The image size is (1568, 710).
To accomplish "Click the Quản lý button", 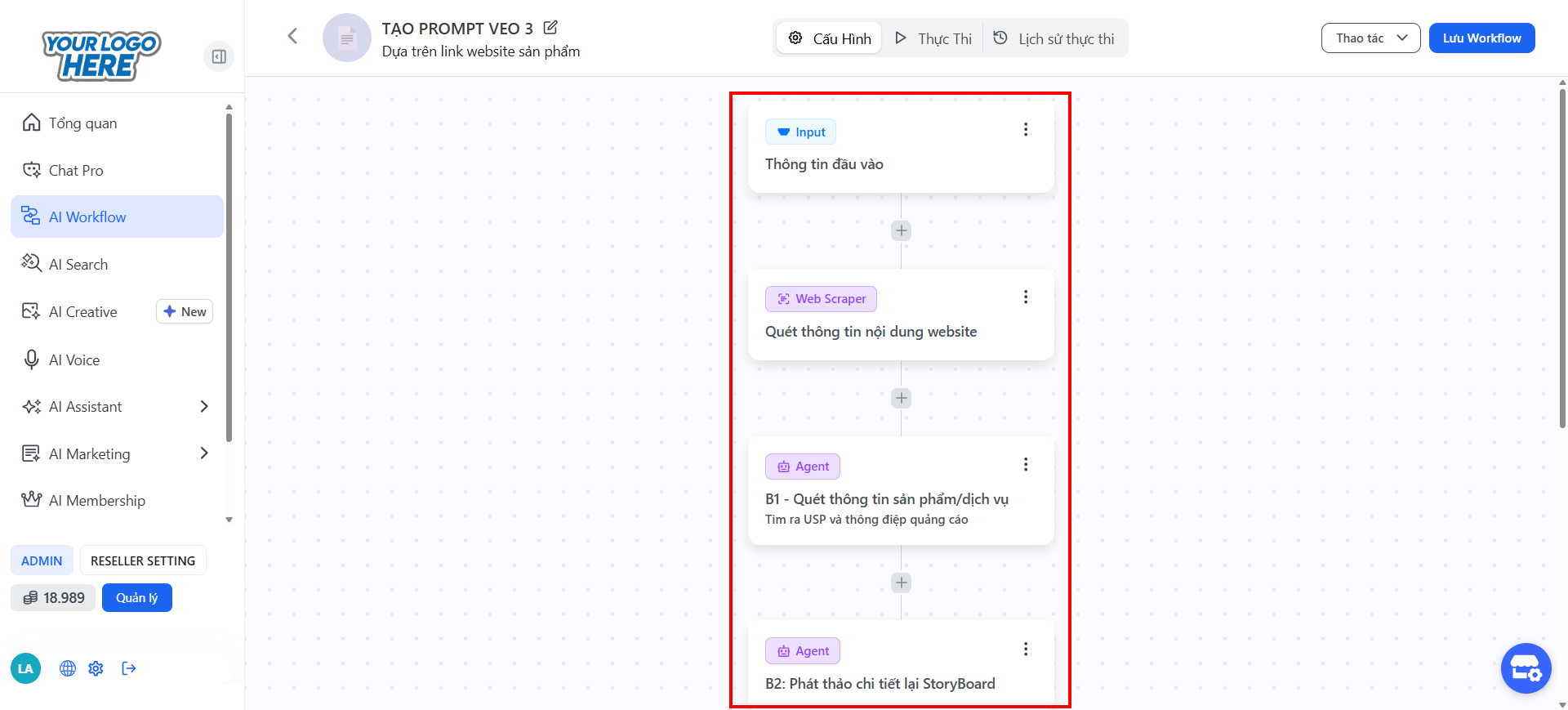I will [x=136, y=598].
